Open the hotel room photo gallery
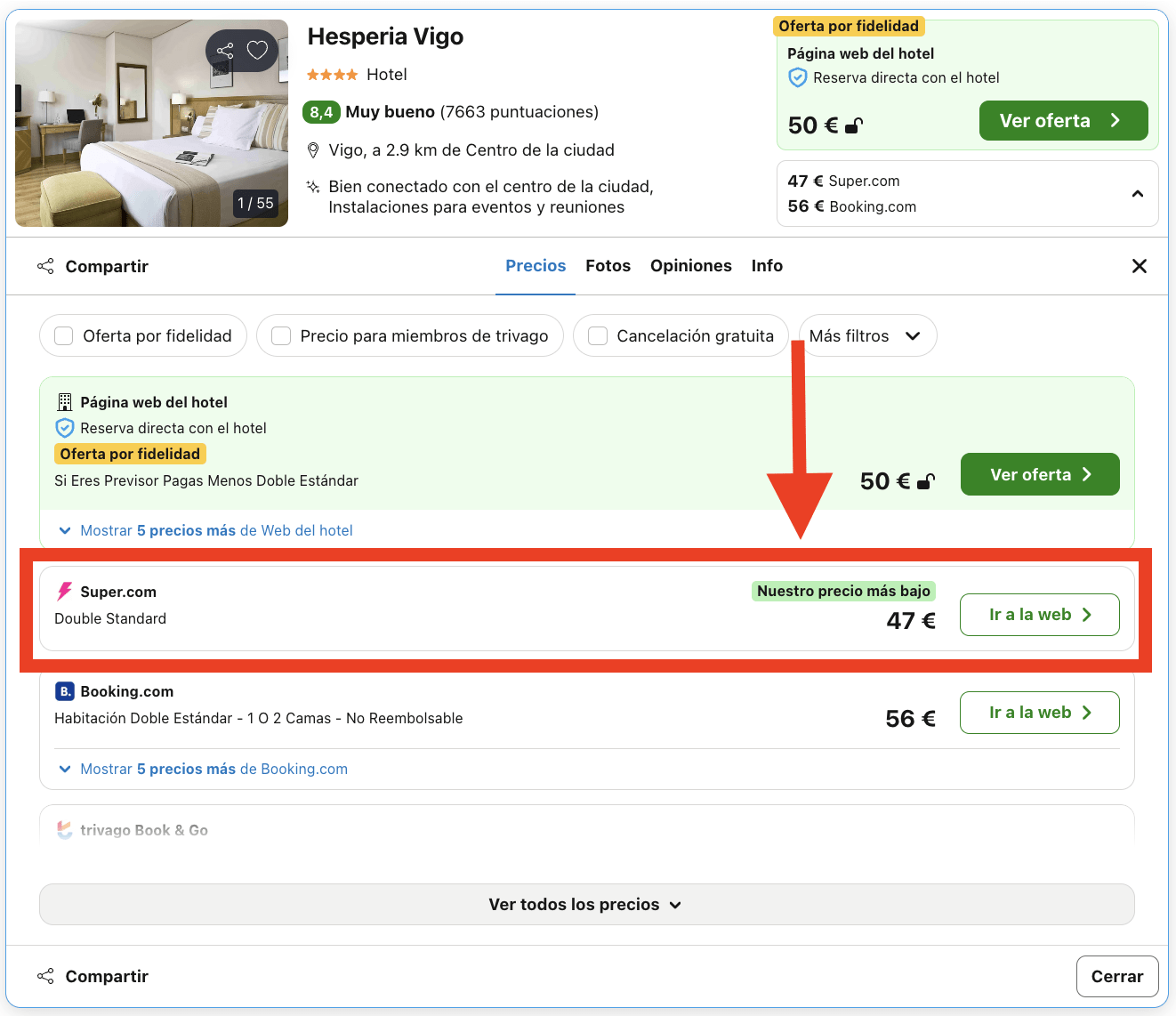 [151, 123]
